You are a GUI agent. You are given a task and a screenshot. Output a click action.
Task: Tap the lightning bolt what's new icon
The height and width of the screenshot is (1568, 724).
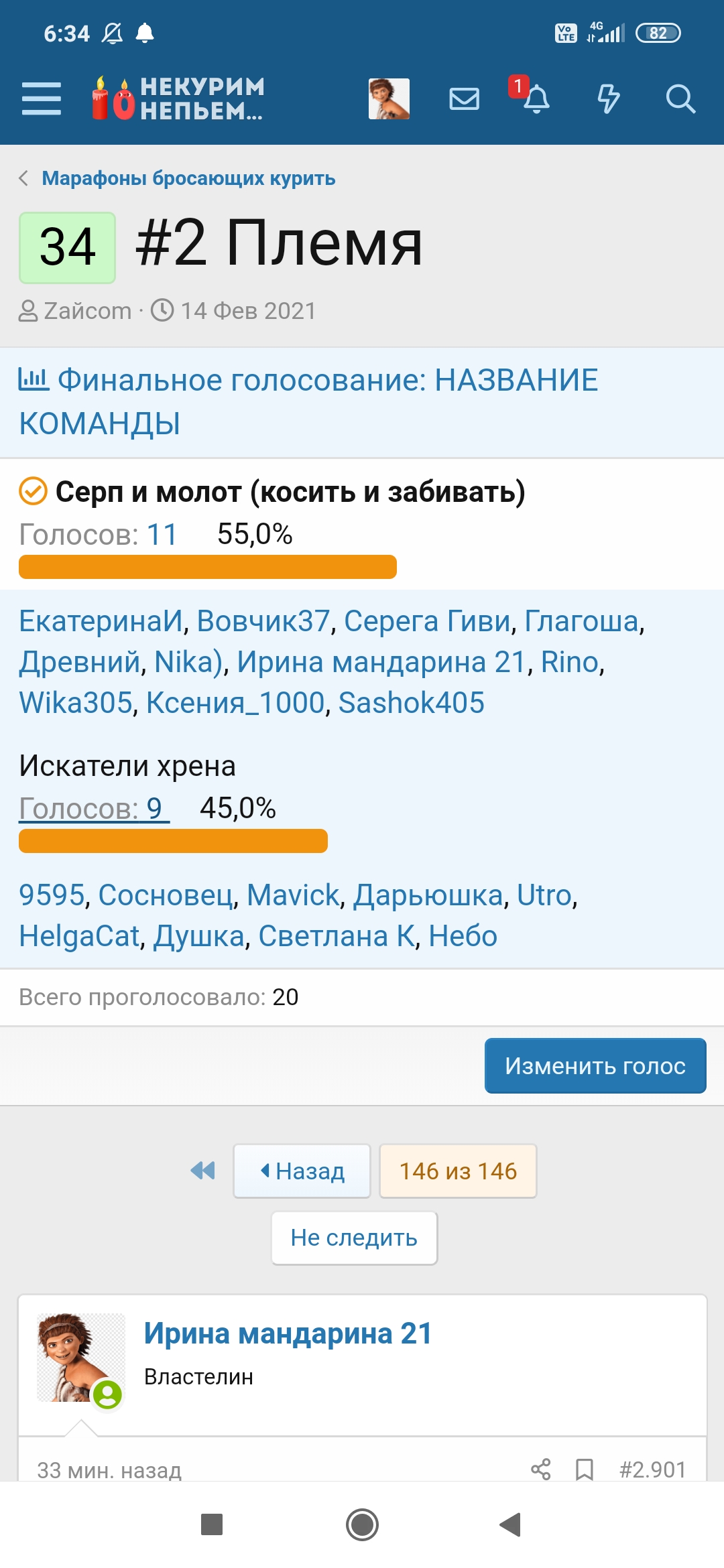(x=608, y=99)
